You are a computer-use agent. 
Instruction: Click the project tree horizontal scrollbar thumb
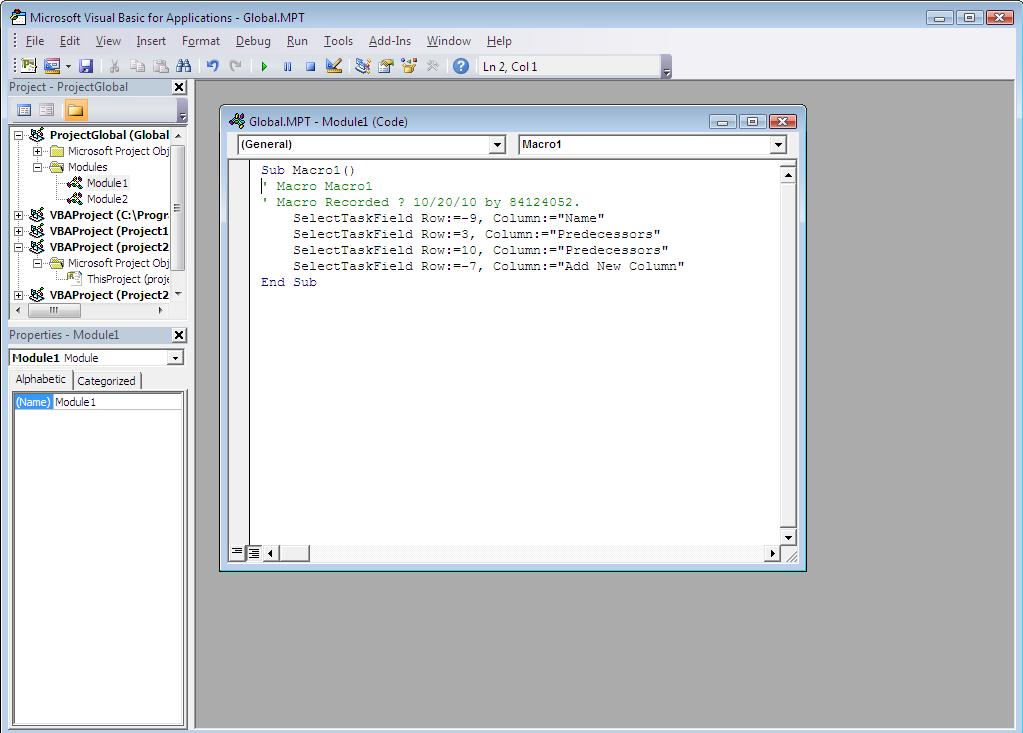coord(54,310)
